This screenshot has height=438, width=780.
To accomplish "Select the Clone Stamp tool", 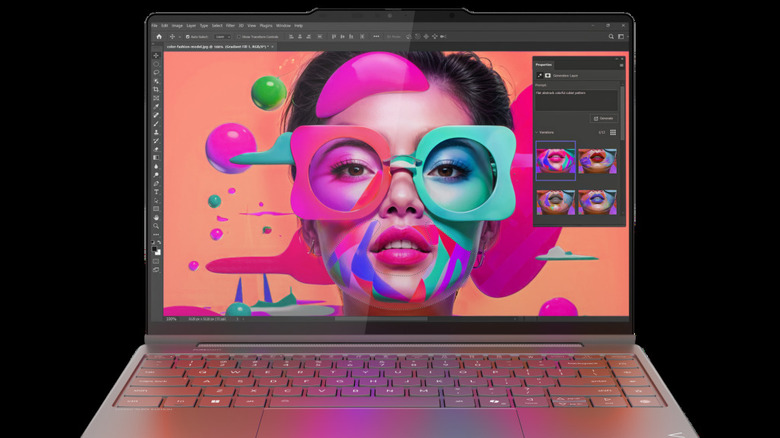I will pos(156,132).
